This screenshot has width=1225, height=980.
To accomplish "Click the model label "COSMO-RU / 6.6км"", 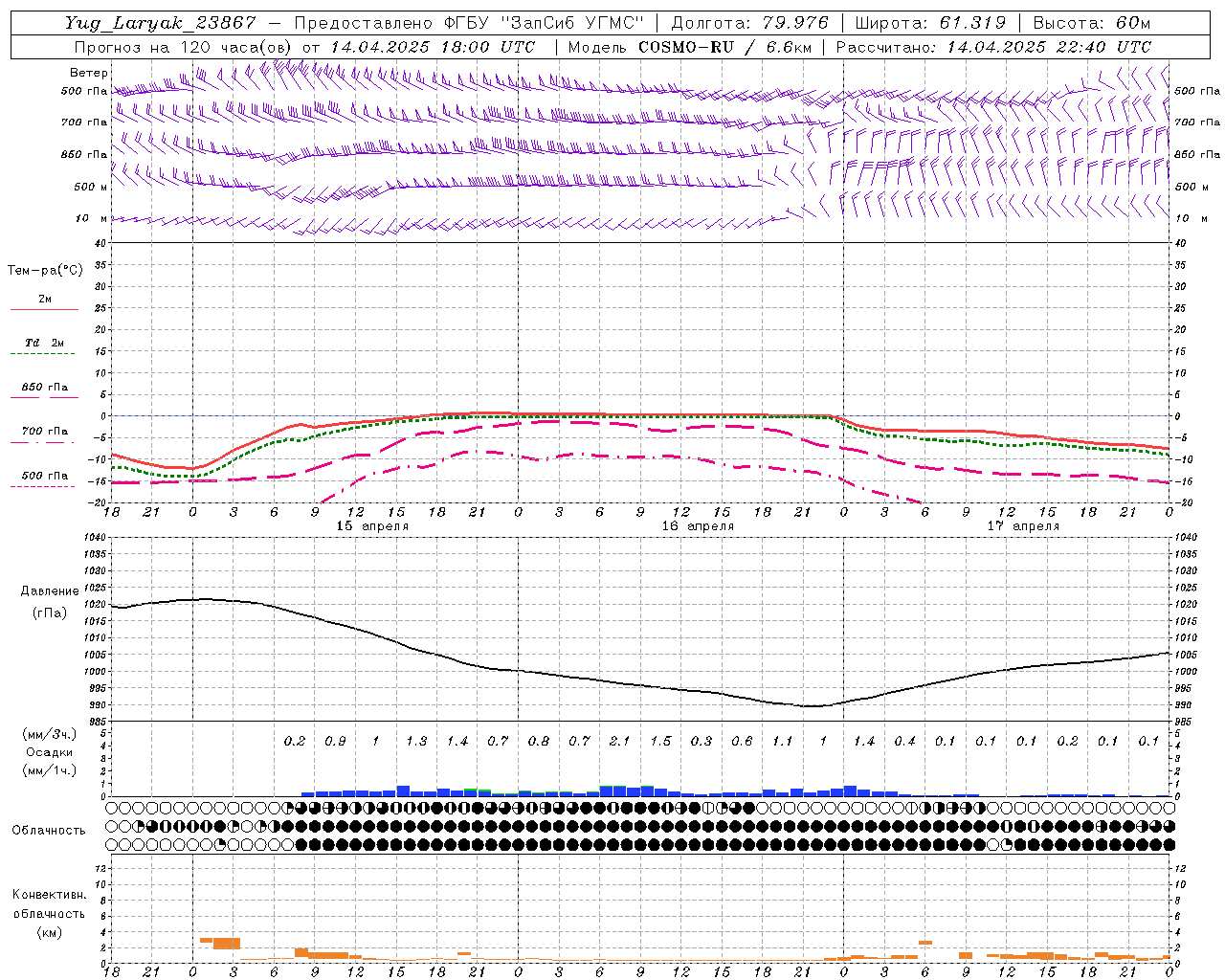I will (725, 47).
